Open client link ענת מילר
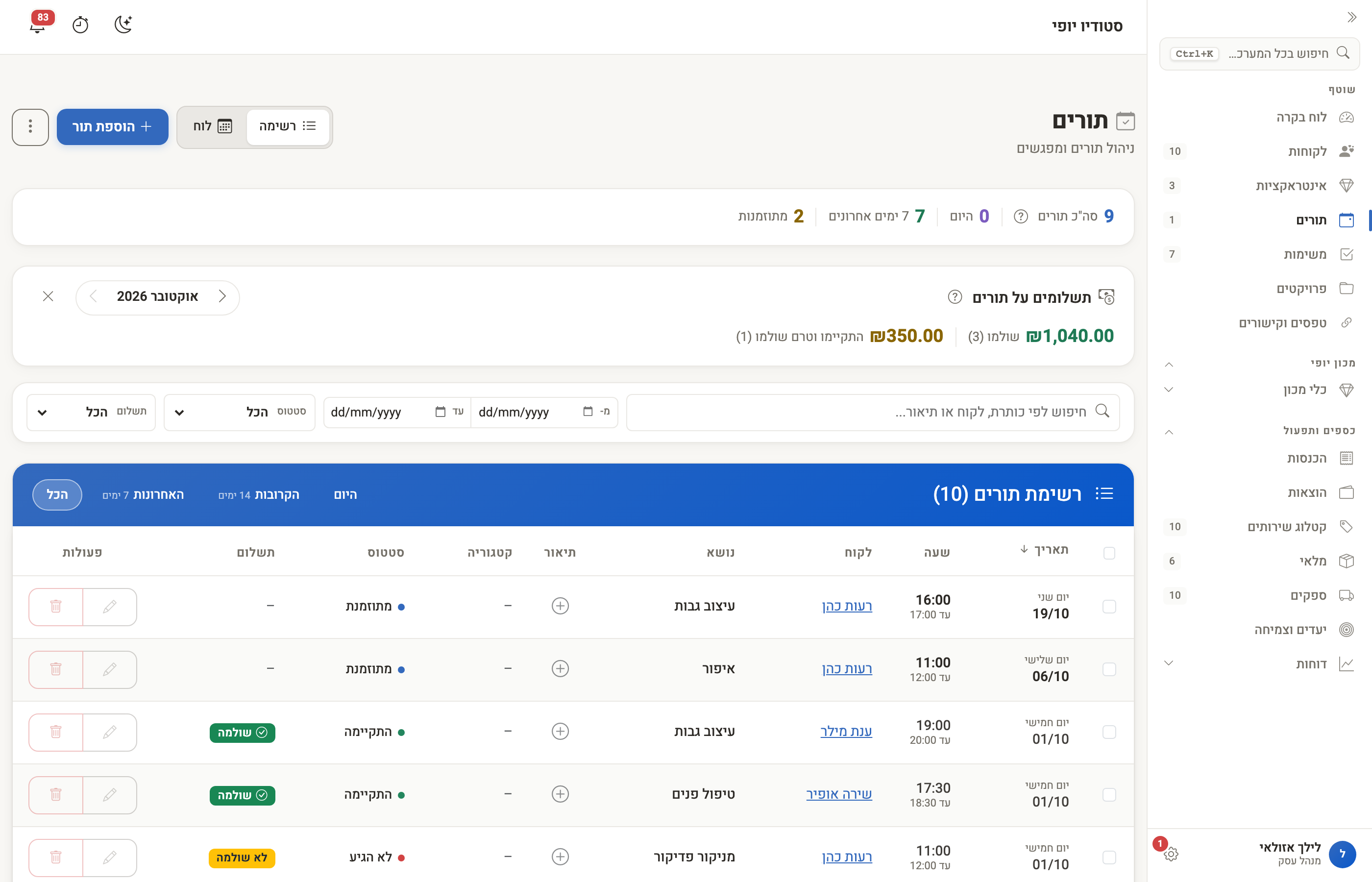The width and height of the screenshot is (1372, 882). (x=846, y=732)
